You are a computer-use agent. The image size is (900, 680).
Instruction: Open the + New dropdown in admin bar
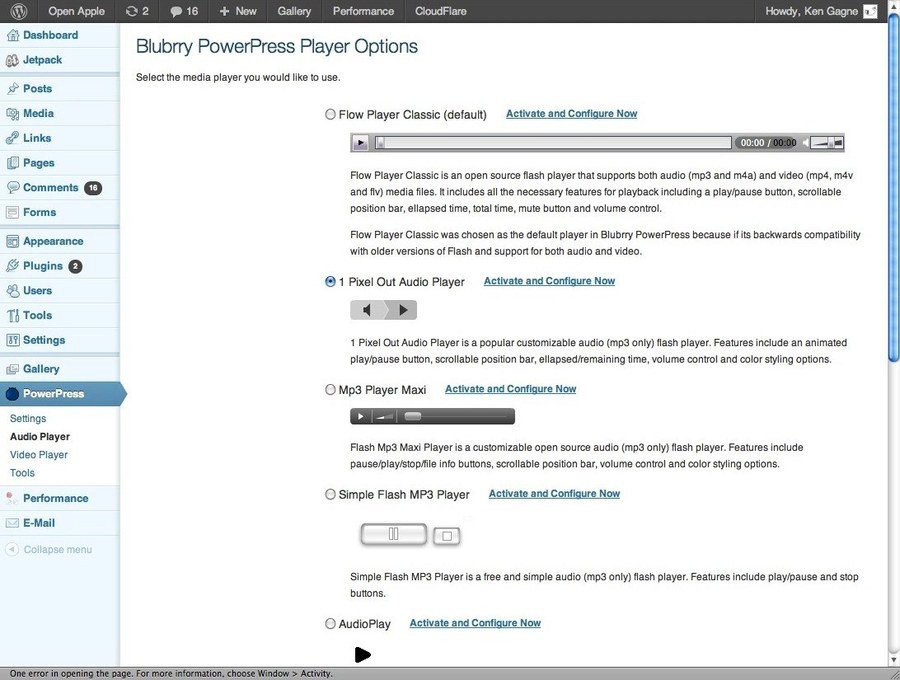point(238,11)
